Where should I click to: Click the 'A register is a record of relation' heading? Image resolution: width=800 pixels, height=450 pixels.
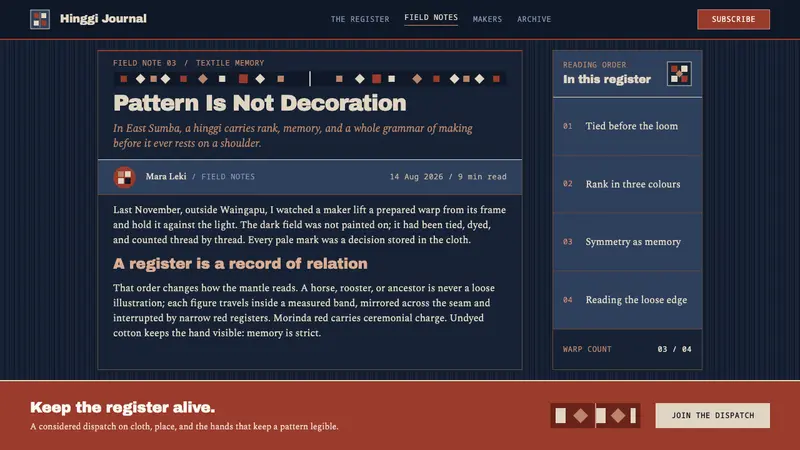[240, 264]
